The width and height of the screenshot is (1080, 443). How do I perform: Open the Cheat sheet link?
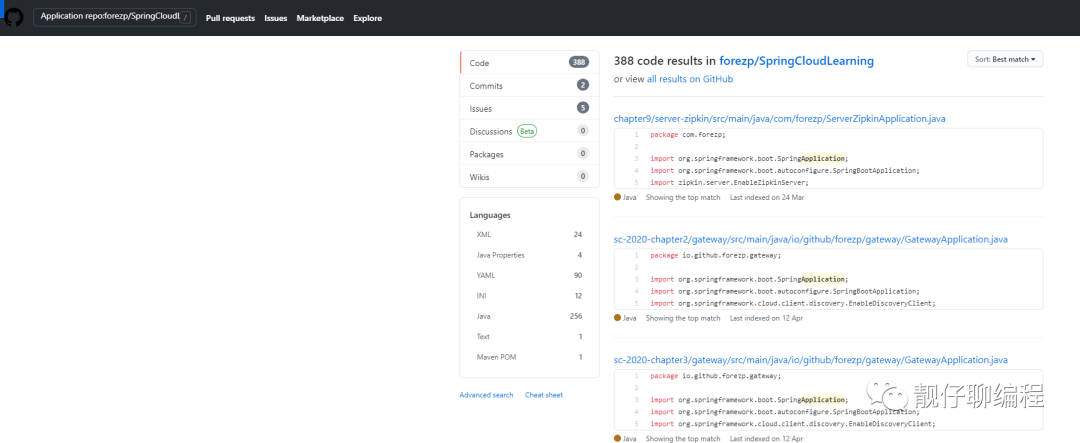(x=544, y=395)
